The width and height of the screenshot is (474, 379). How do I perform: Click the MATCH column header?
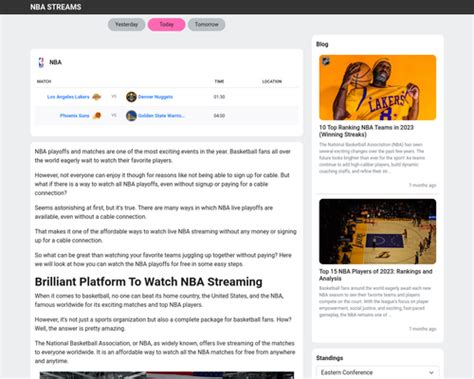point(44,81)
